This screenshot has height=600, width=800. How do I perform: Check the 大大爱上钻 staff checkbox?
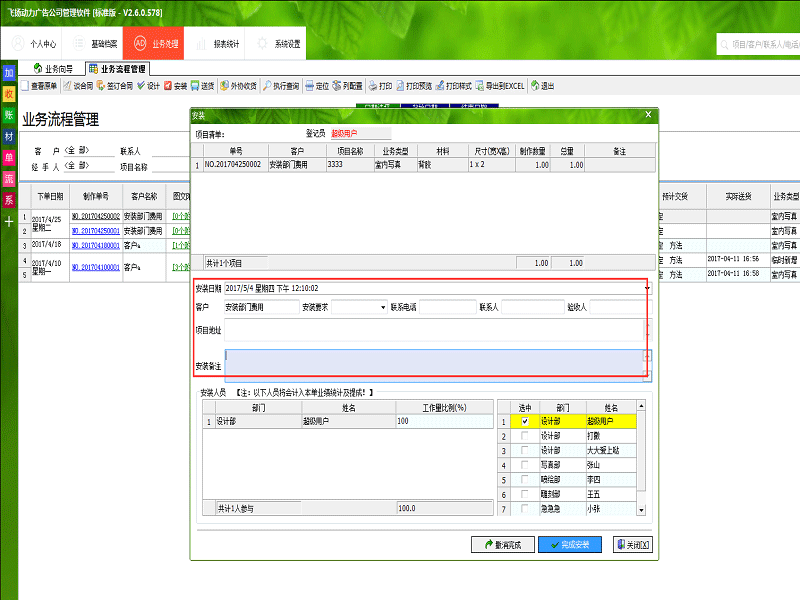(x=524, y=451)
